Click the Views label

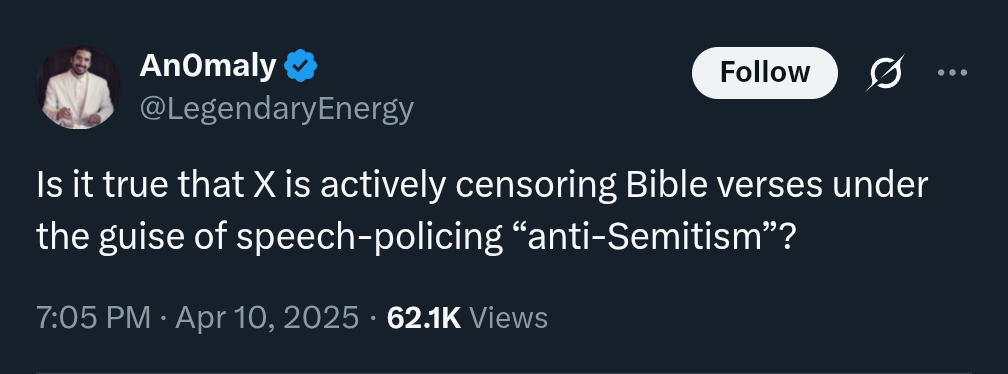pyautogui.click(x=508, y=317)
